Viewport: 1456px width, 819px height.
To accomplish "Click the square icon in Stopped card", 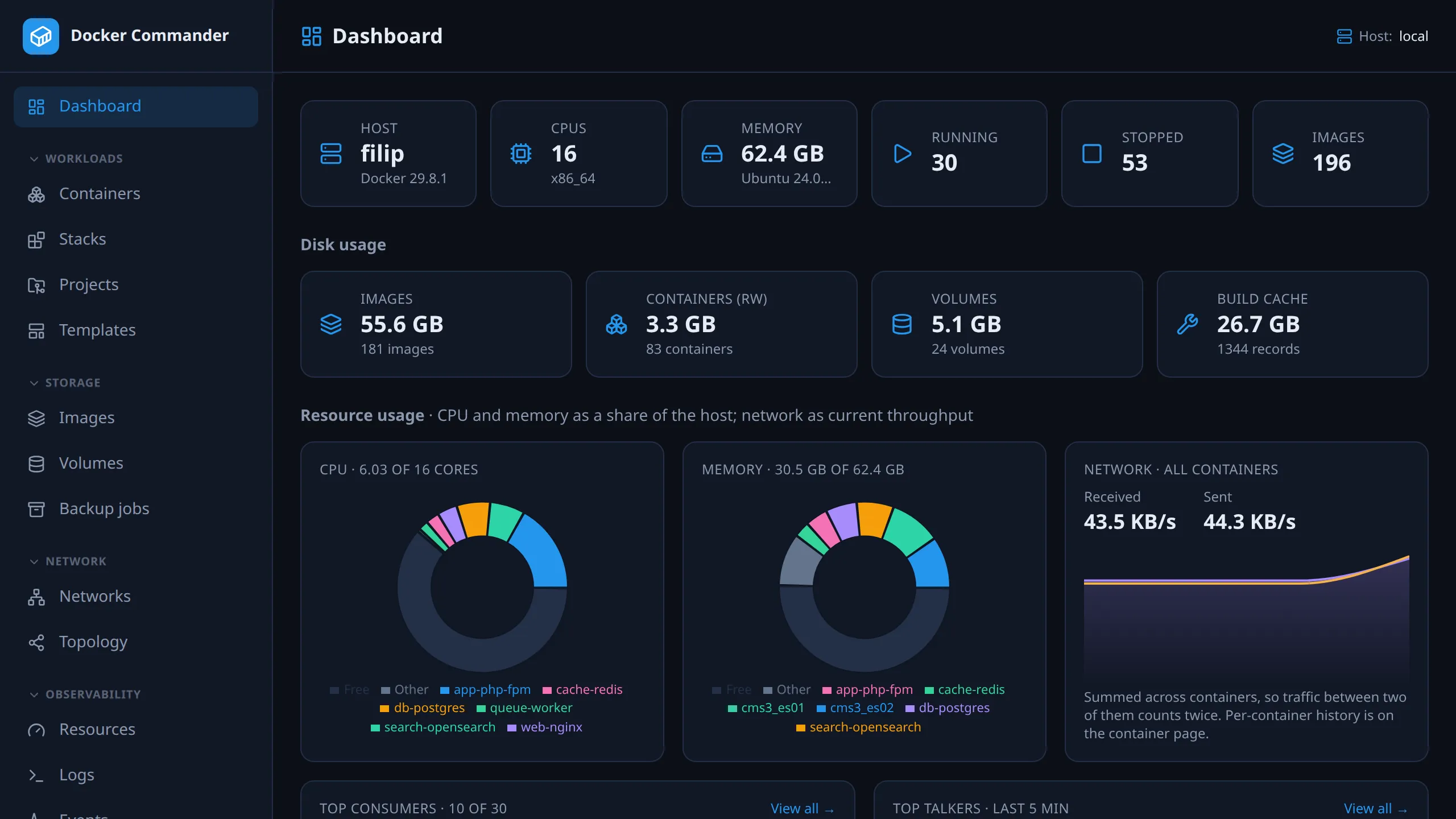I will [x=1091, y=154].
